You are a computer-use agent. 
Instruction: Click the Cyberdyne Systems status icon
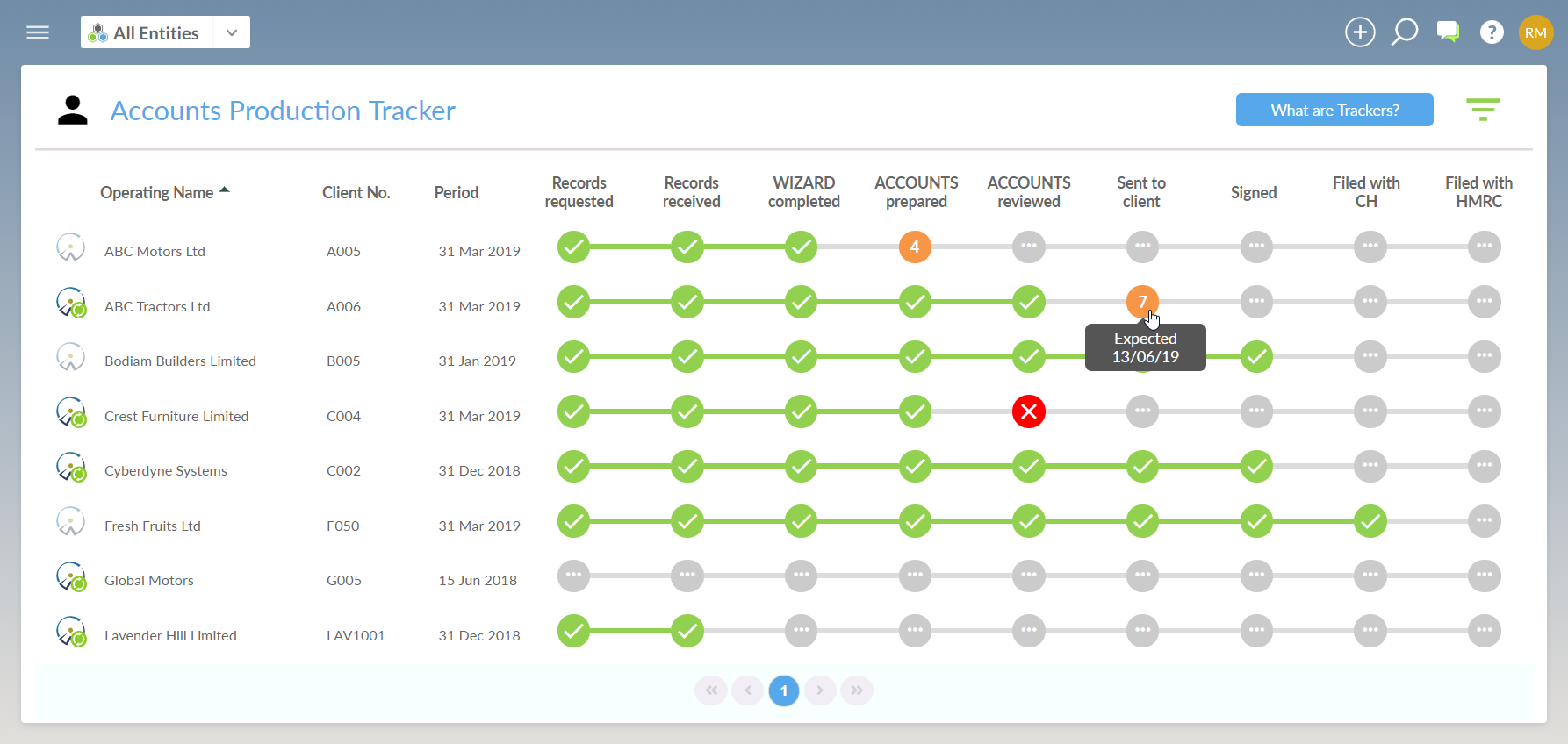tap(71, 467)
